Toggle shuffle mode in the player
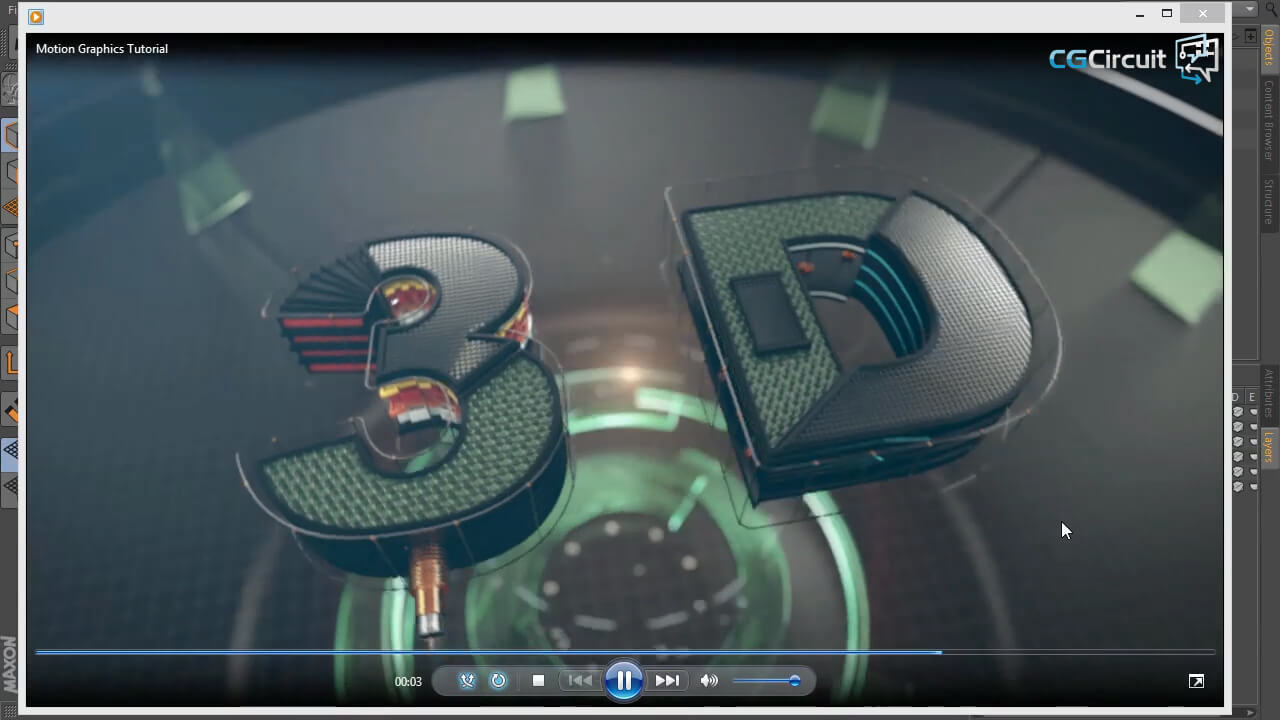The width and height of the screenshot is (1280, 720). click(467, 681)
